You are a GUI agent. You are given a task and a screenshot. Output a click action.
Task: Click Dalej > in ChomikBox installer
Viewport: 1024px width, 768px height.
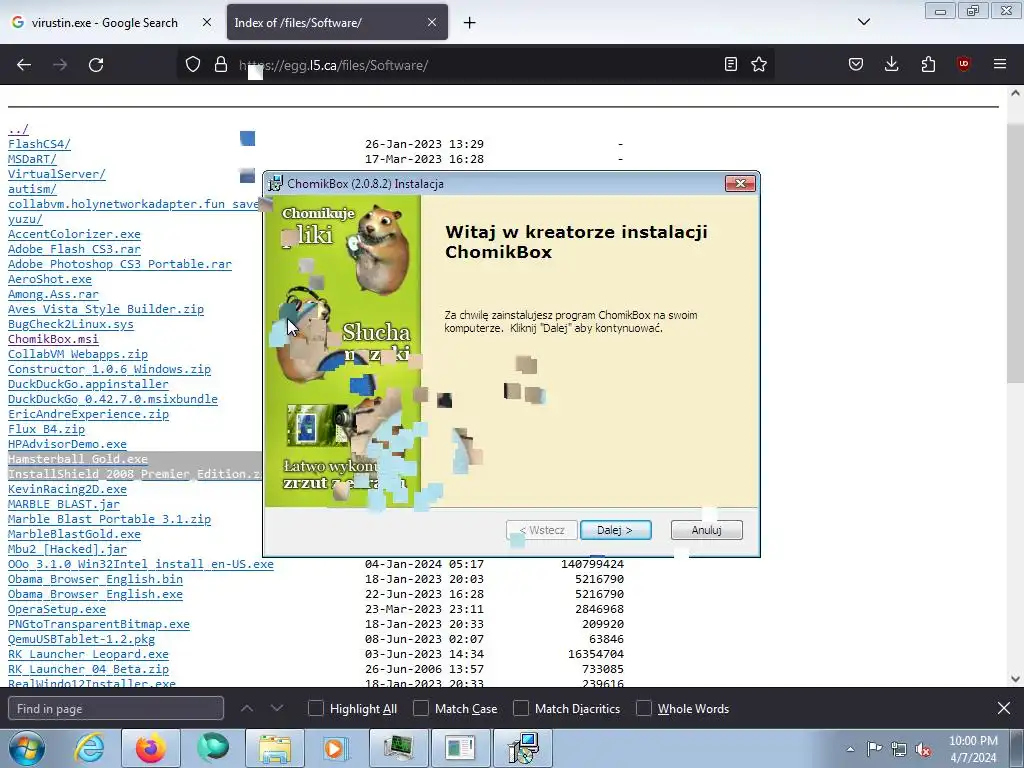pos(615,530)
